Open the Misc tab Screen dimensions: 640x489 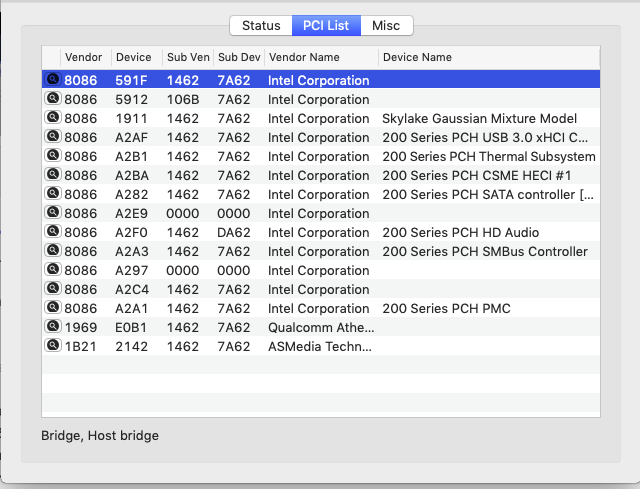tap(386, 26)
